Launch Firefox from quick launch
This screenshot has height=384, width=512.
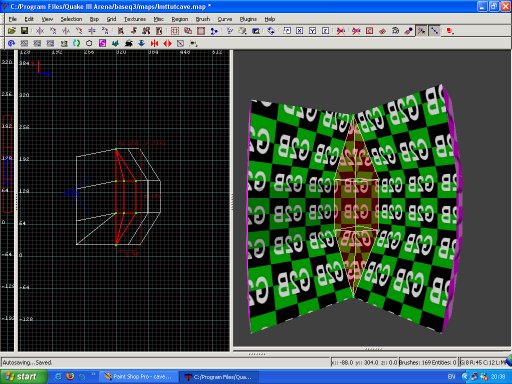(70, 377)
